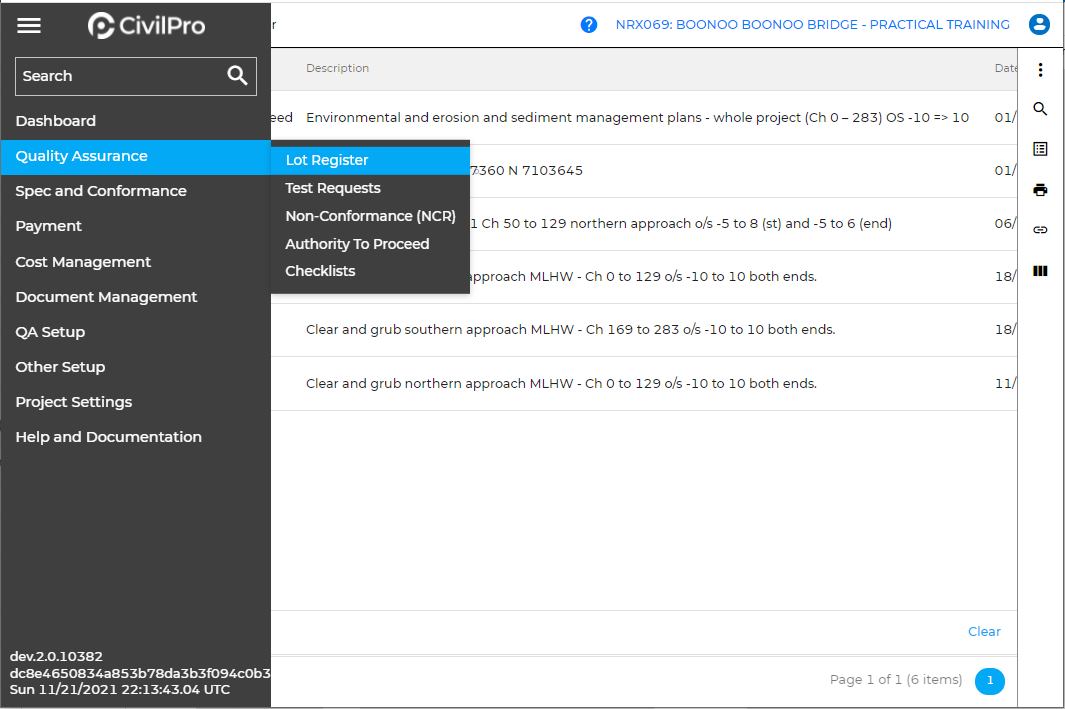This screenshot has width=1065, height=709.
Task: Click the right toolbar search icon
Action: [1040, 109]
